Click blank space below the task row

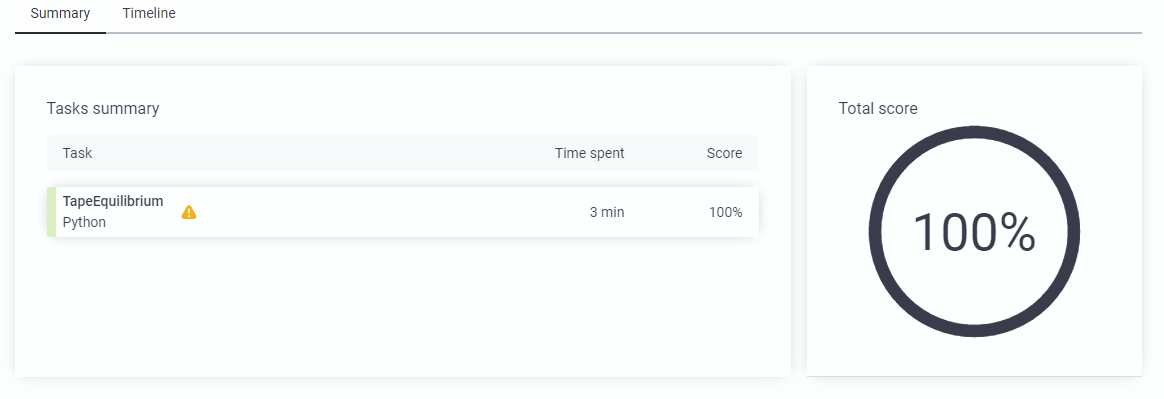pos(402,305)
